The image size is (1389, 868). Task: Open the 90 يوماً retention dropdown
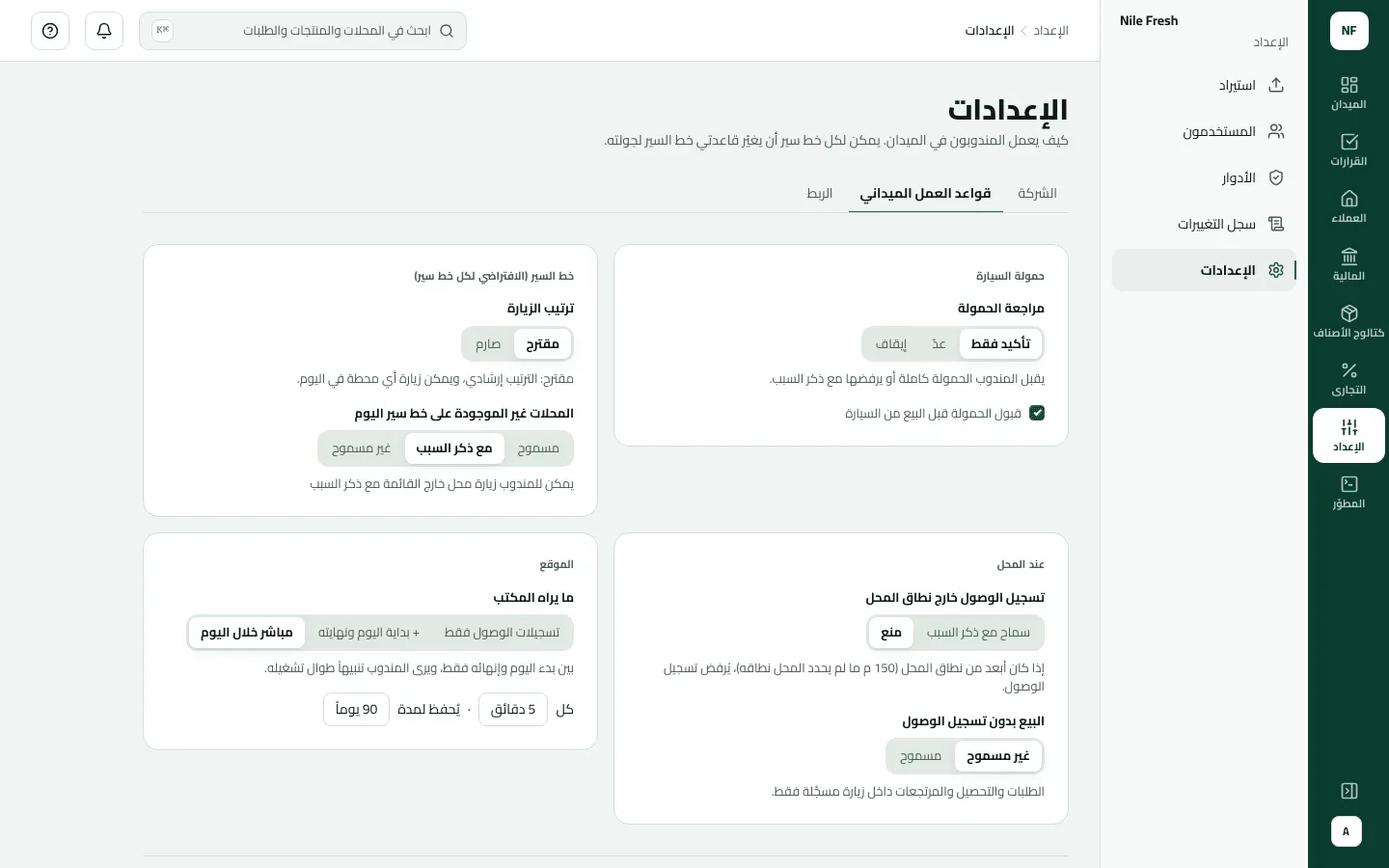357,709
